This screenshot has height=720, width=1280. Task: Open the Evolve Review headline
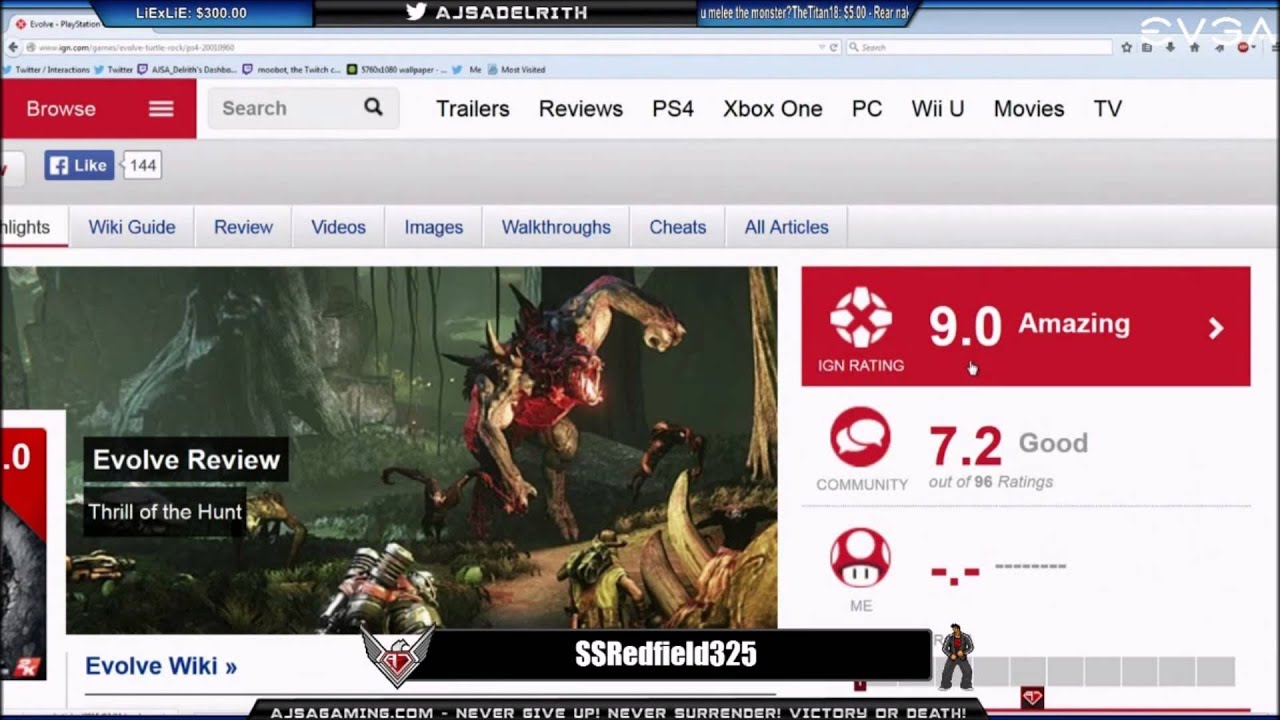click(186, 460)
